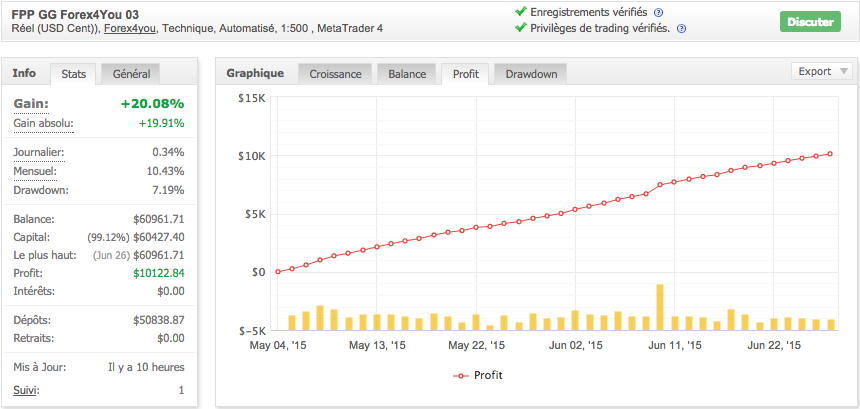The height and width of the screenshot is (409, 860).
Task: Open the Suivi link in the info panel
Action: click(27, 390)
